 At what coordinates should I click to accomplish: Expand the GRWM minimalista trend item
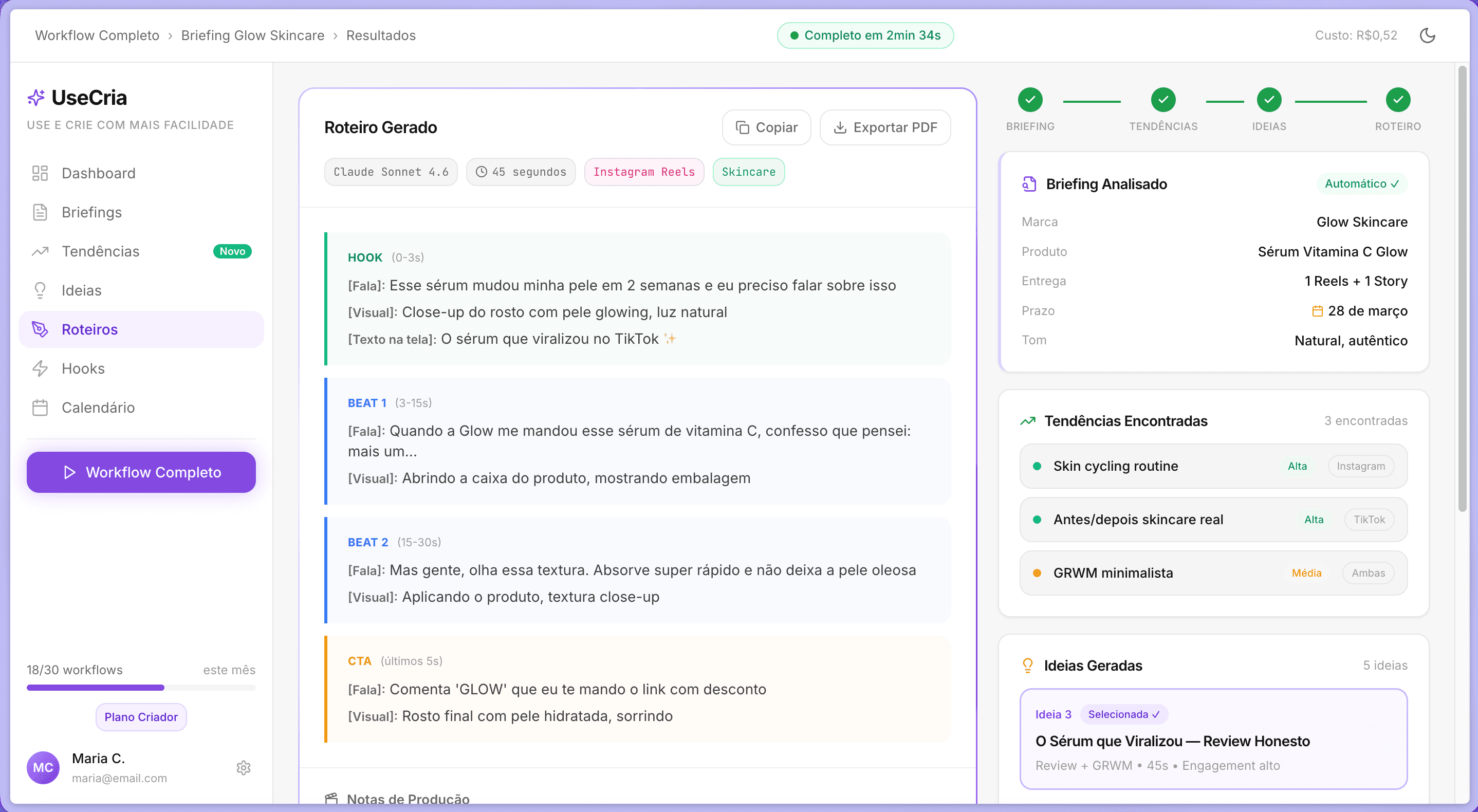1212,572
